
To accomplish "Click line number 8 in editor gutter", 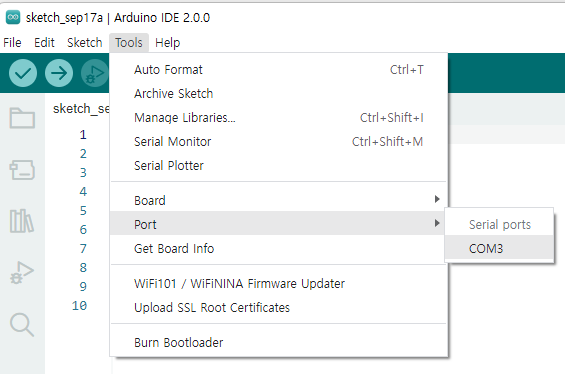I will tap(83, 267).
